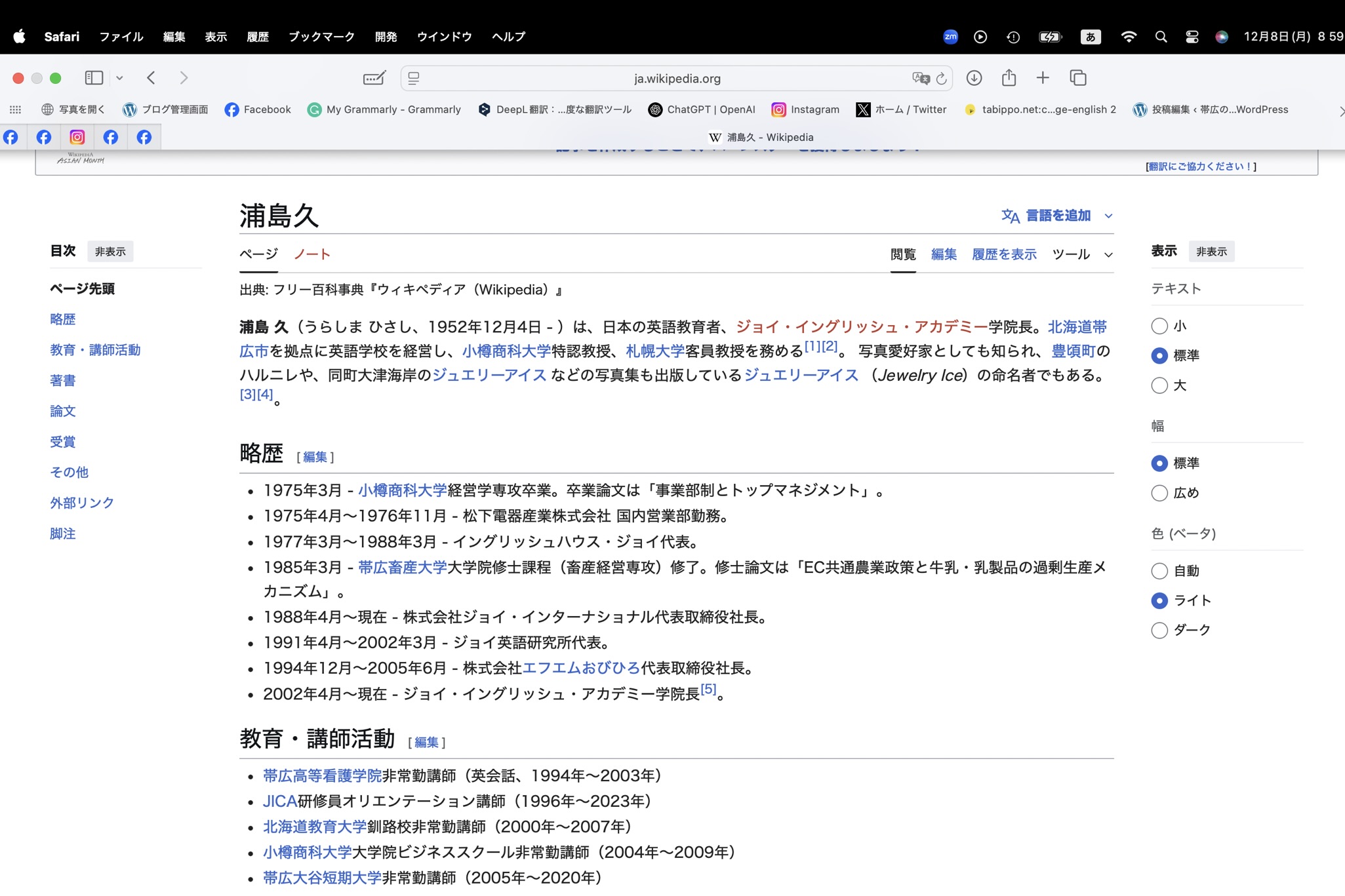Click the translate icon in the address bar
This screenshot has height=896, width=1345.
click(921, 79)
